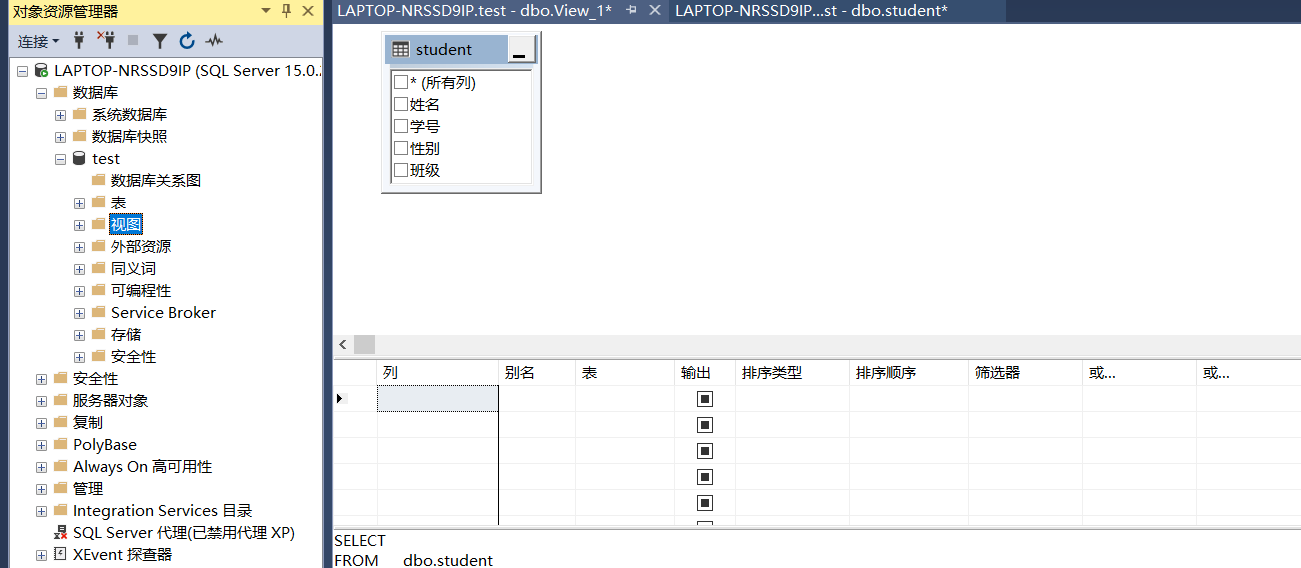Screen dimensions: 1301x568
Task: Click the 别名 column header
Action: click(537, 373)
